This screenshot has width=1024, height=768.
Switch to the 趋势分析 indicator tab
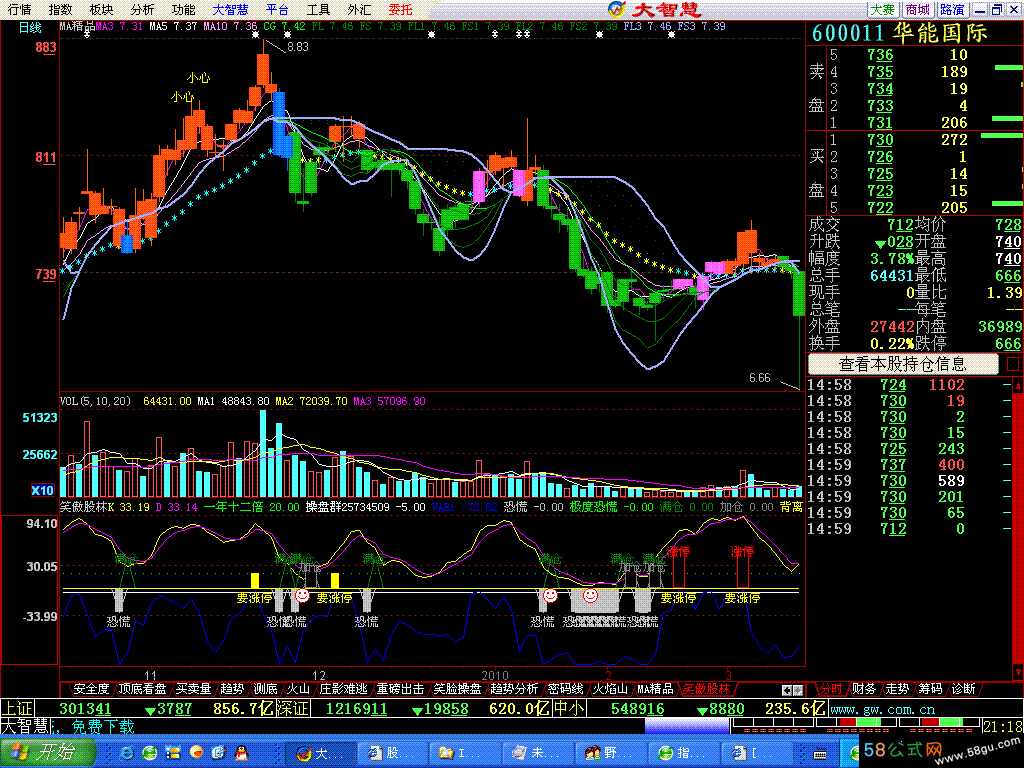(514, 689)
